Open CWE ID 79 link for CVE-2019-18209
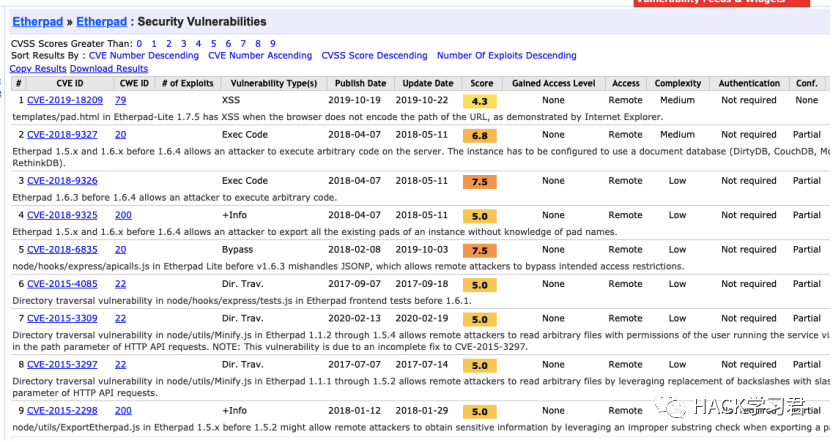832x442 pixels. pos(120,100)
